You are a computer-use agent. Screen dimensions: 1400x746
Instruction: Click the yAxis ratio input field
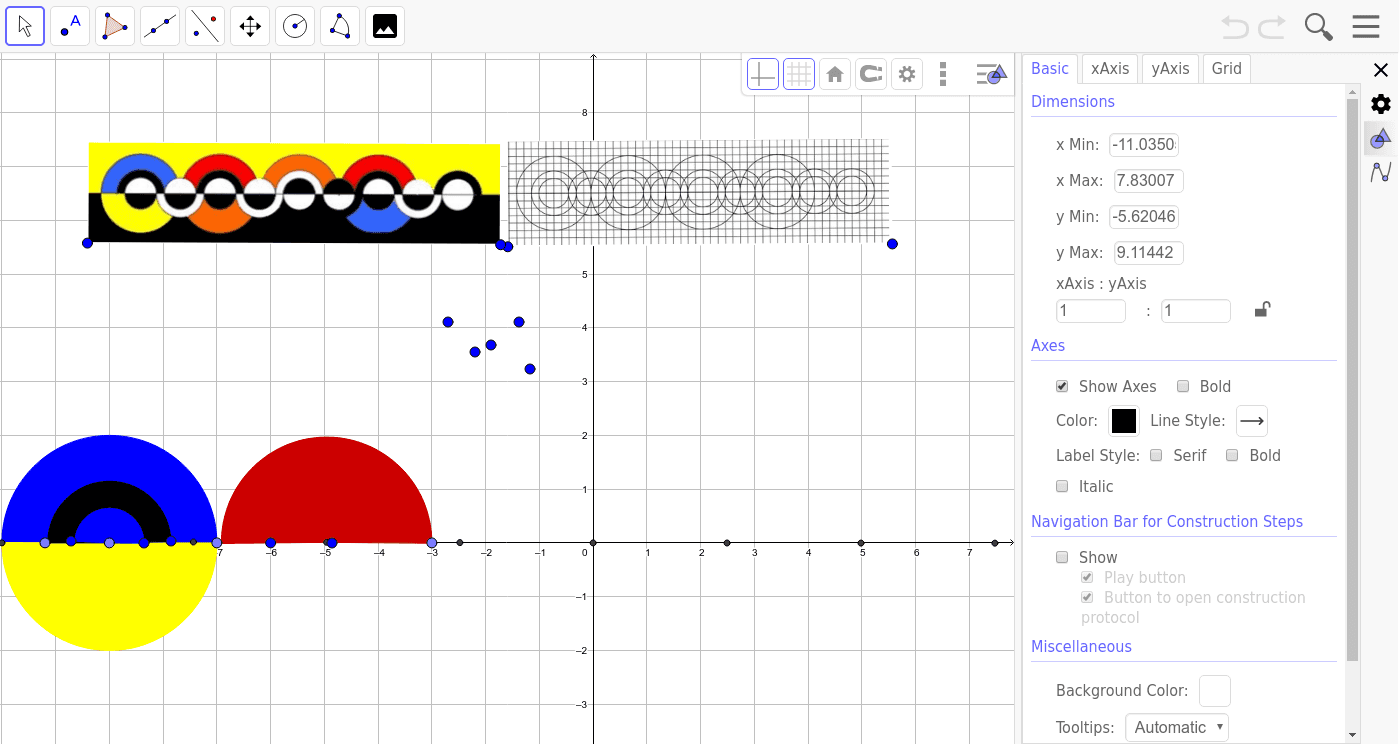(1196, 311)
